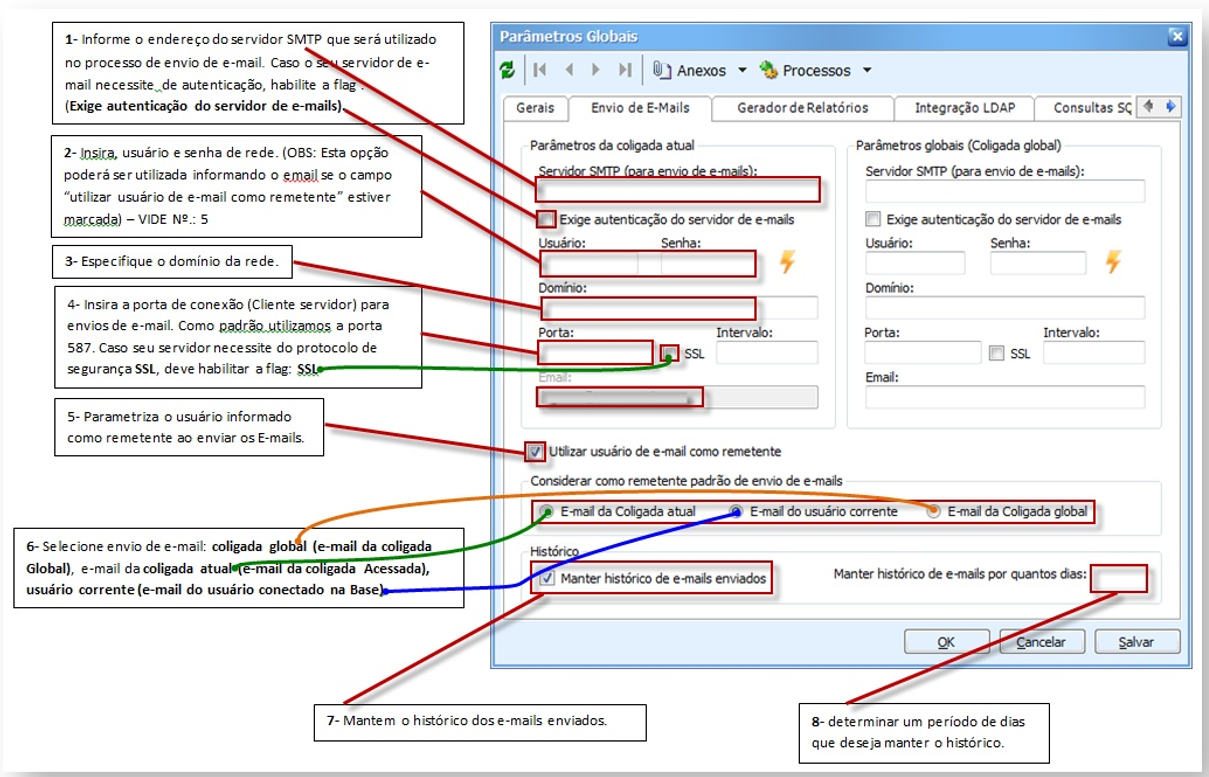The image size is (1209, 777).
Task: Click Senha field in Coligada global section
Action: pos(1038,263)
